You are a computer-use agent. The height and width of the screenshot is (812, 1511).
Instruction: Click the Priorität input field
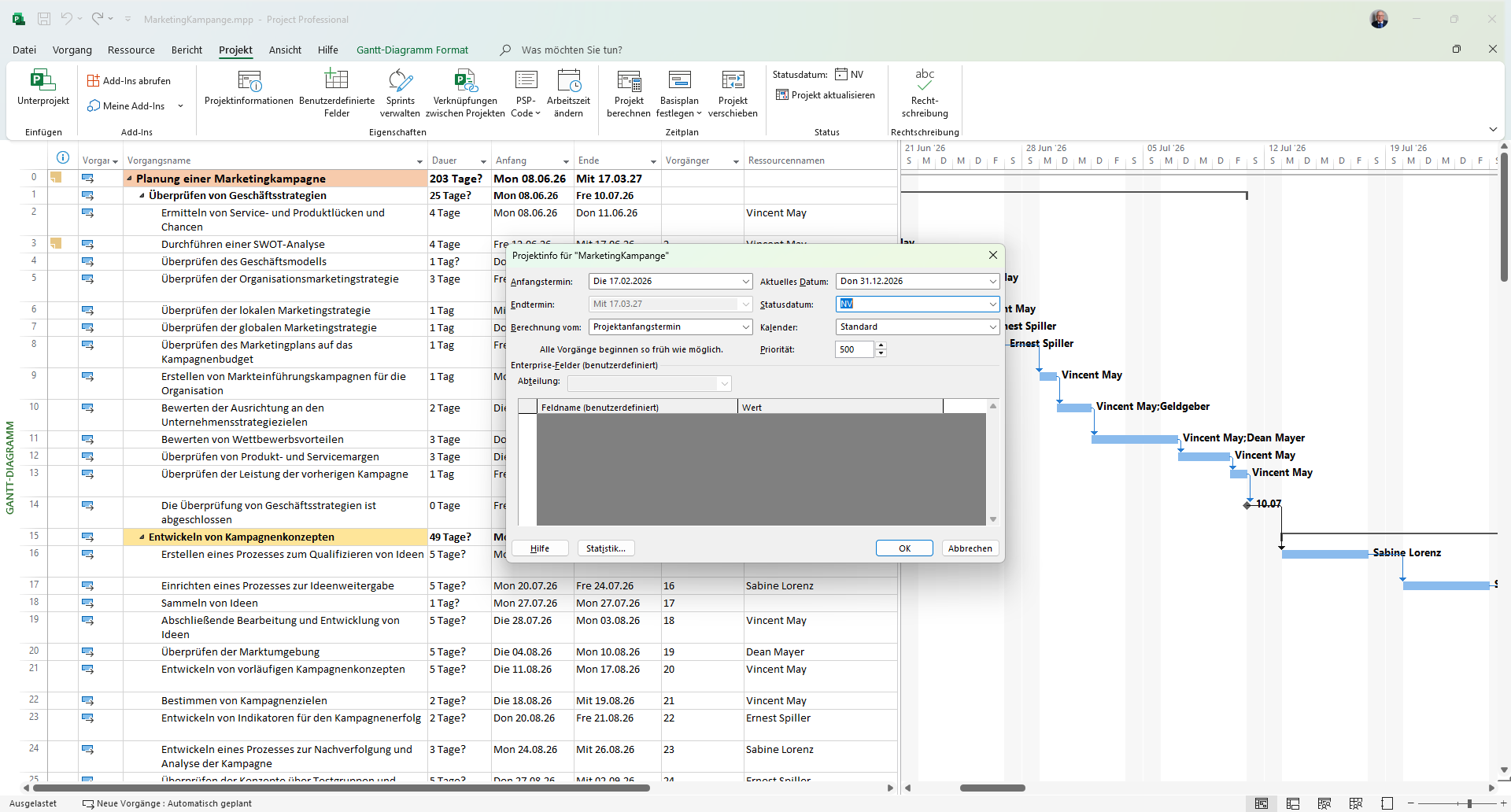[855, 349]
